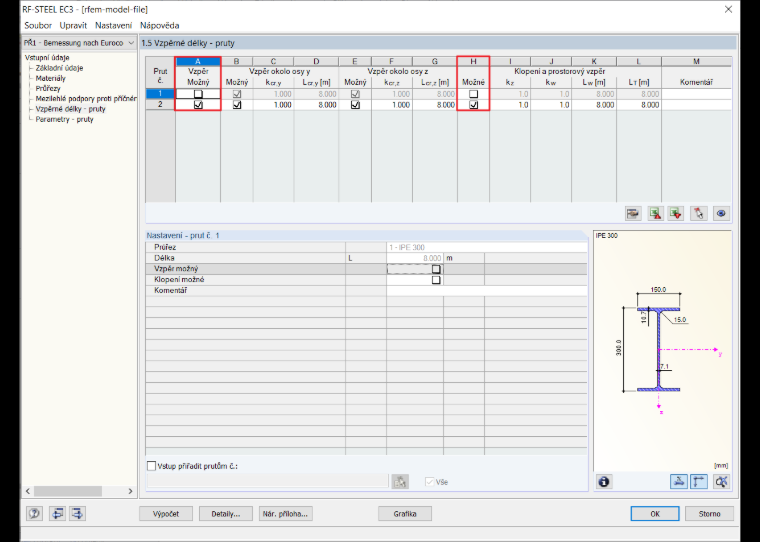760x542 pixels.
Task: Select row header for member 1
Action: point(160,94)
